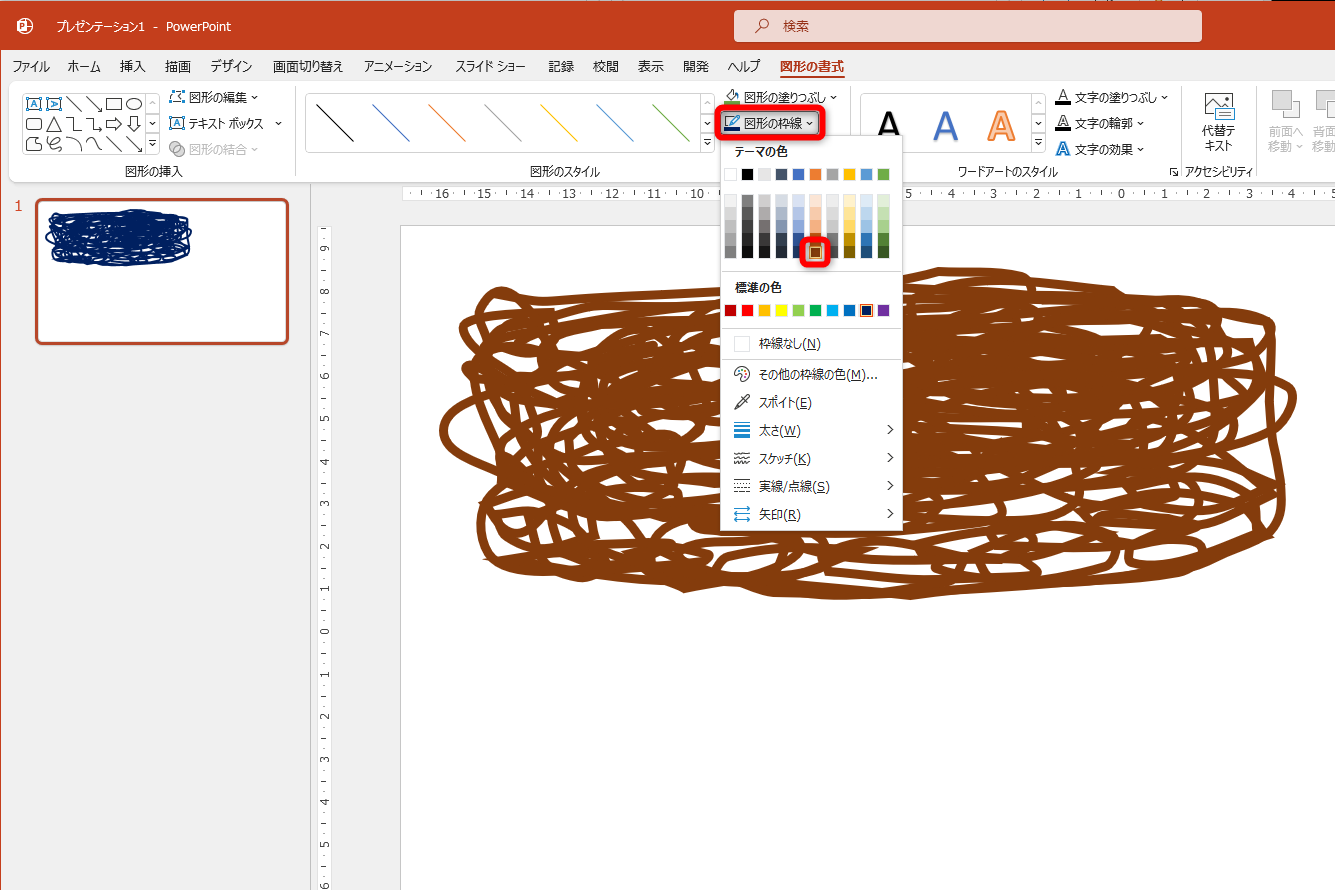
Task: Open 文字の輪郭 dropdown
Action: click(x=1100, y=123)
